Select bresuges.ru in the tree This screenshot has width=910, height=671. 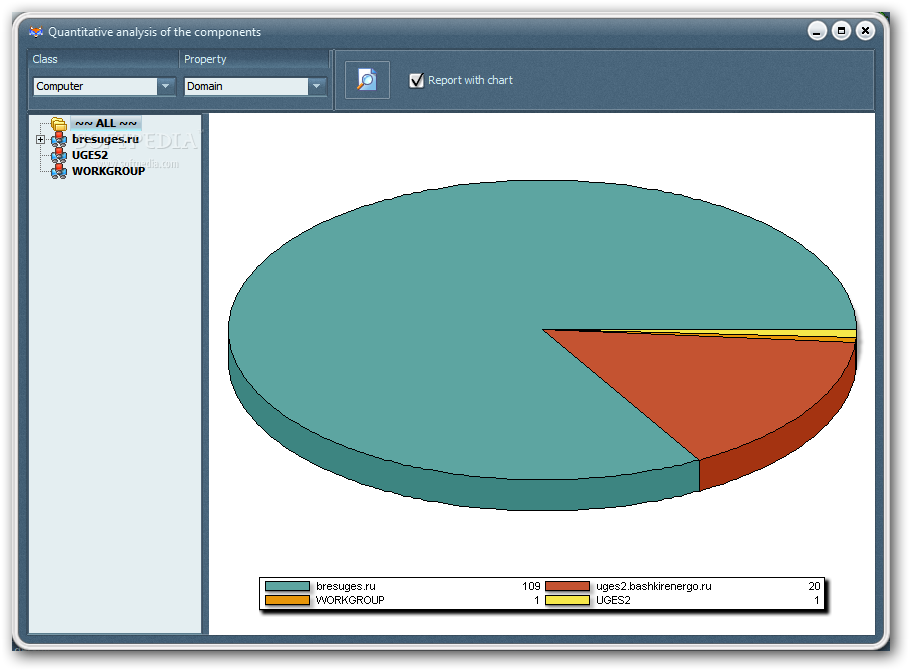coord(106,139)
